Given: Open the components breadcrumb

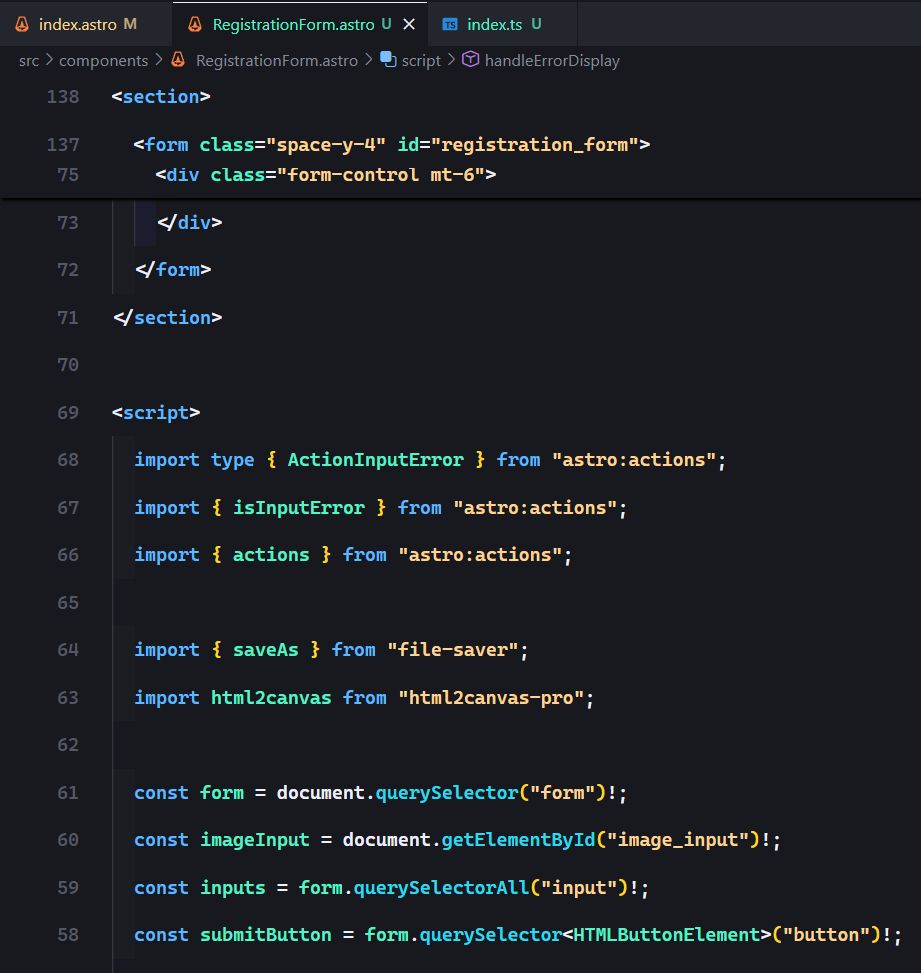Looking at the screenshot, I should pyautogui.click(x=104, y=60).
